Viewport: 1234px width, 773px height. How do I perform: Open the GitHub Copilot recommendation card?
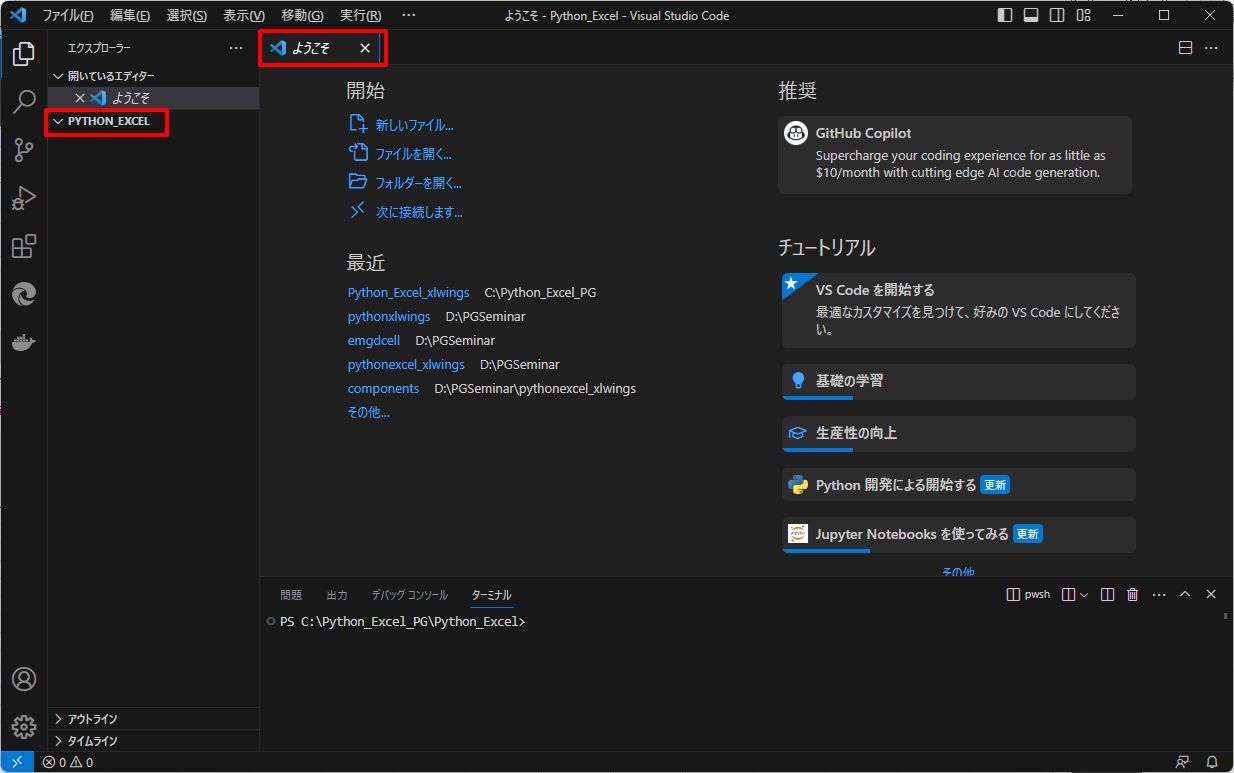[955, 155]
